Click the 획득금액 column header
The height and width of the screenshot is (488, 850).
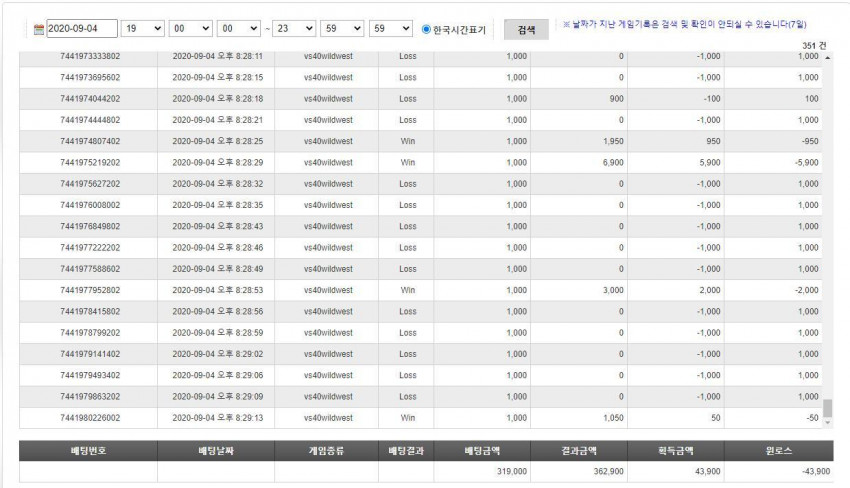point(676,451)
